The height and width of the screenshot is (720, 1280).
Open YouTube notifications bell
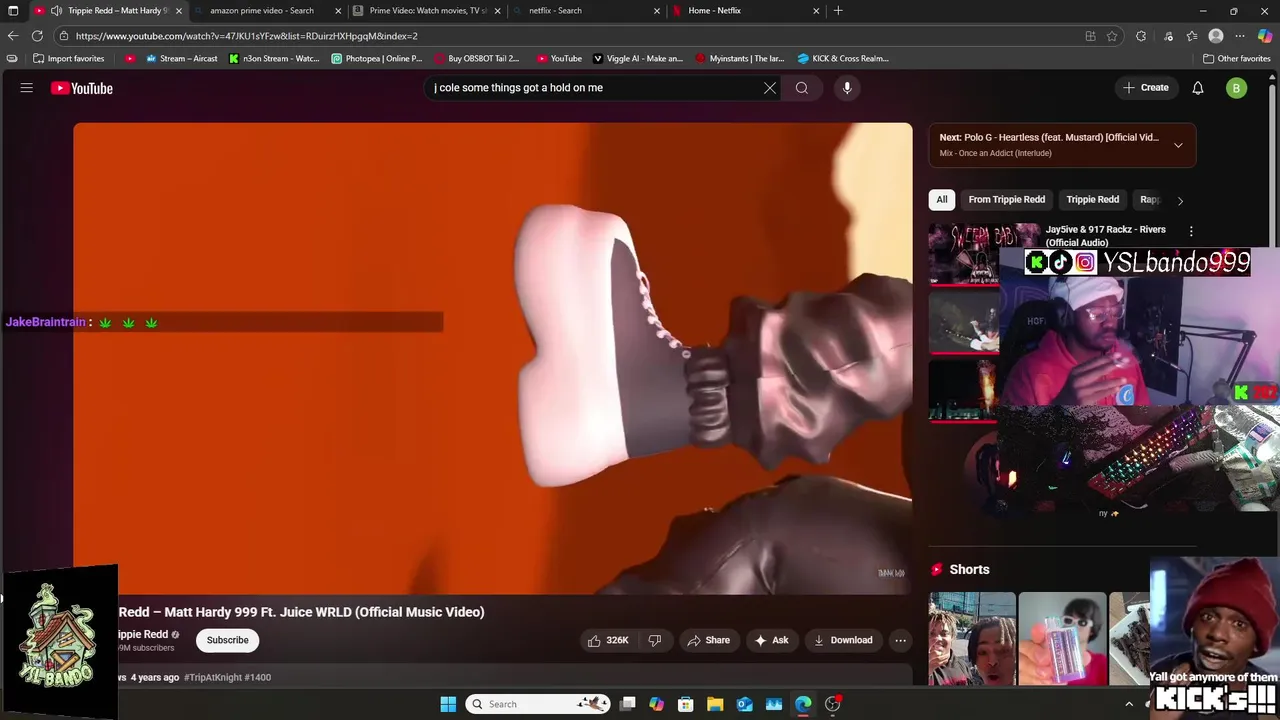pos(1198,88)
